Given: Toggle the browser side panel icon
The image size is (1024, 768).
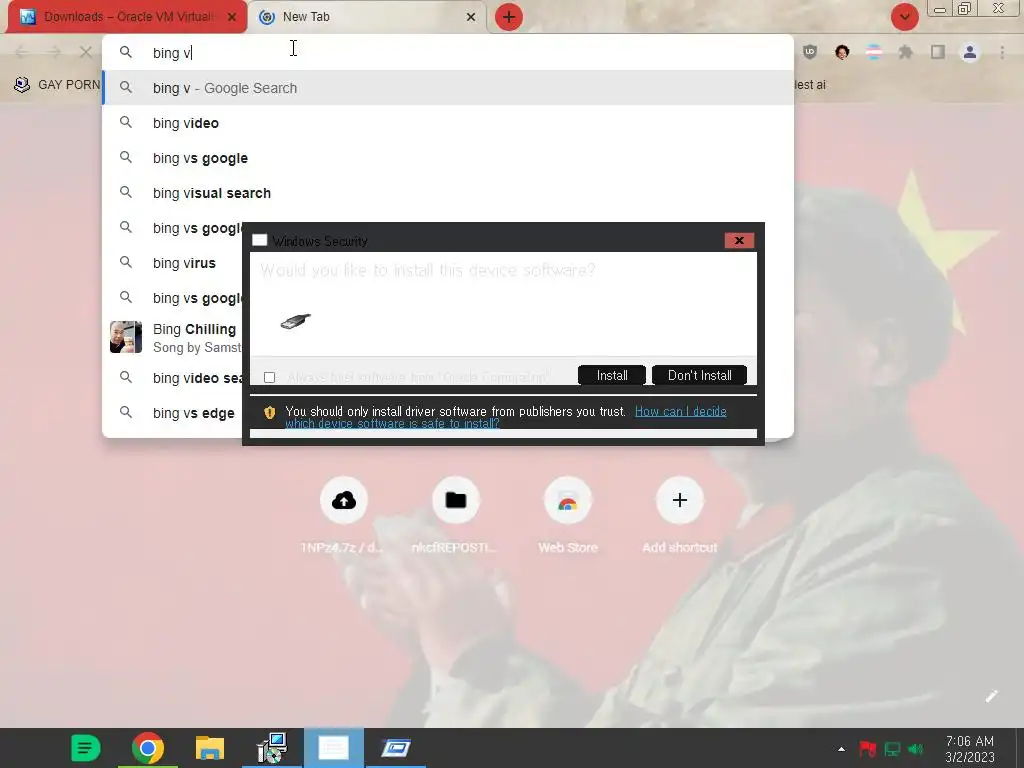Looking at the screenshot, I should click(x=938, y=52).
